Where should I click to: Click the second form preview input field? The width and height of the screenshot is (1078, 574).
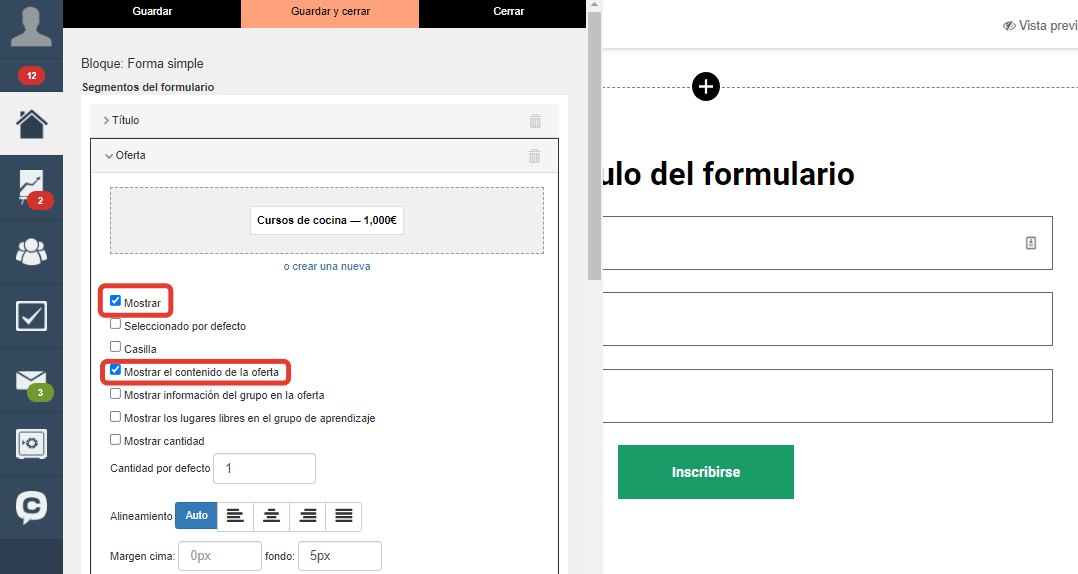[827, 319]
